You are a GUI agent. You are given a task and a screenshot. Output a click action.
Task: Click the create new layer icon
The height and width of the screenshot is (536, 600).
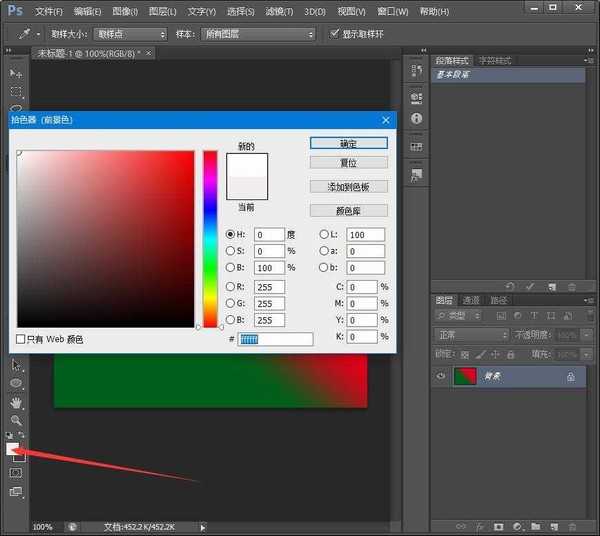(554, 526)
